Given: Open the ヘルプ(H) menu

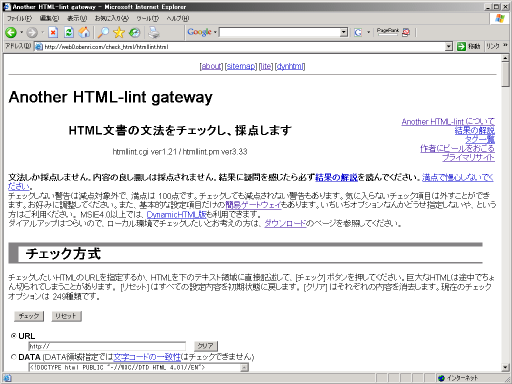Looking at the screenshot, I should [x=178, y=18].
